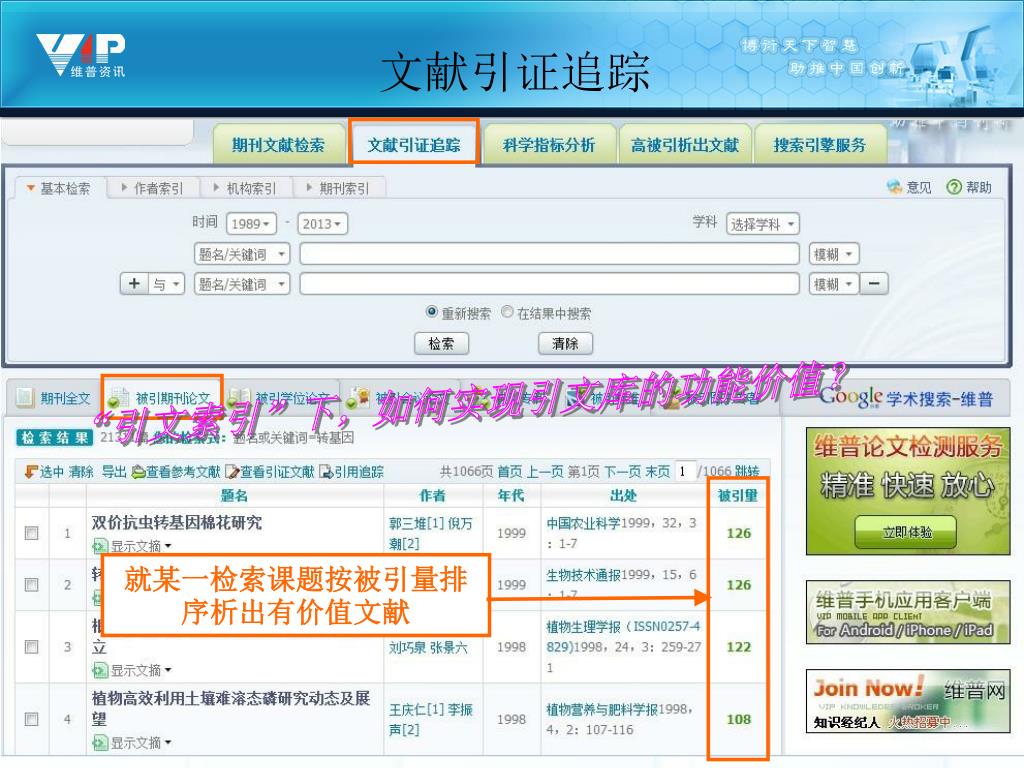Image resolution: width=1024 pixels, height=768 pixels.
Task: Open the 科学指标分析 tab
Action: point(549,144)
